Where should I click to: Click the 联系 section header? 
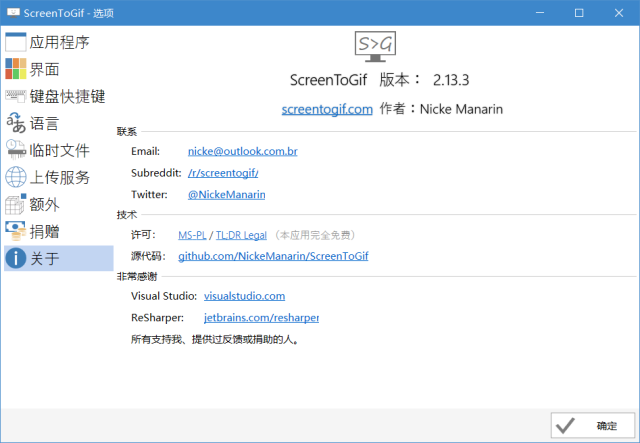click(127, 131)
